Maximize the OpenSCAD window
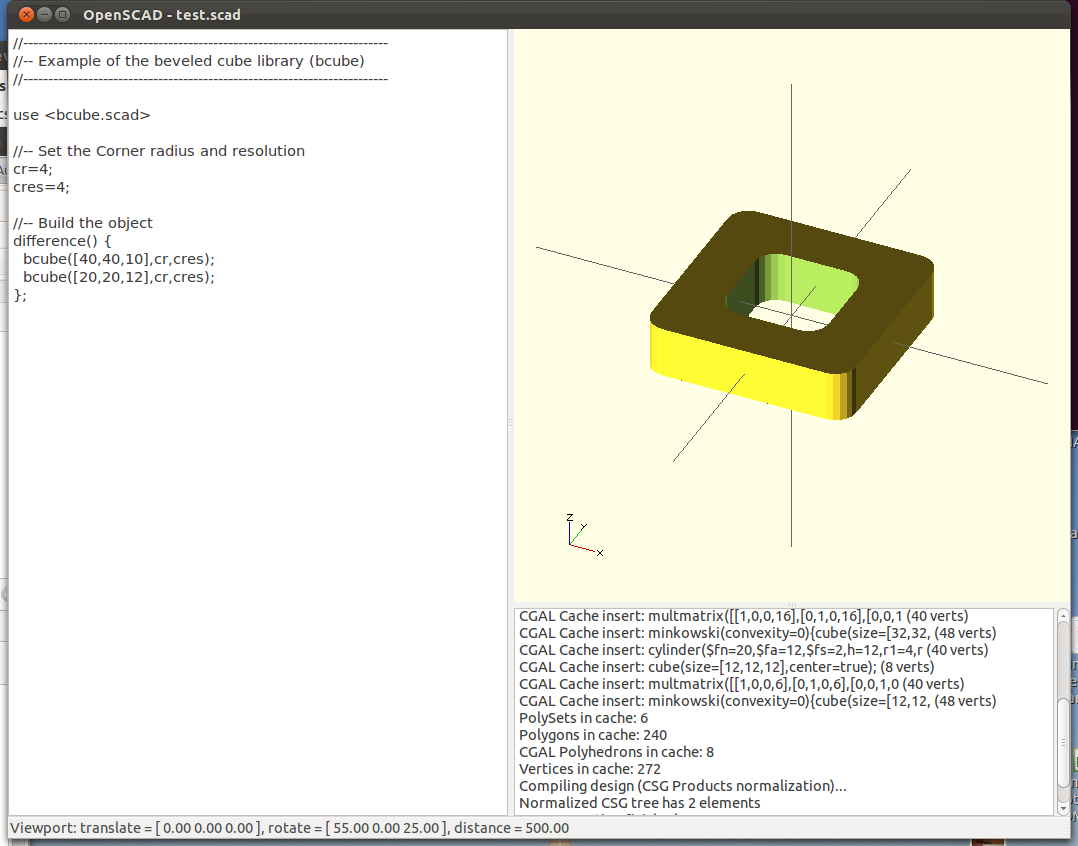Viewport: 1078px width, 846px height. pos(63,15)
